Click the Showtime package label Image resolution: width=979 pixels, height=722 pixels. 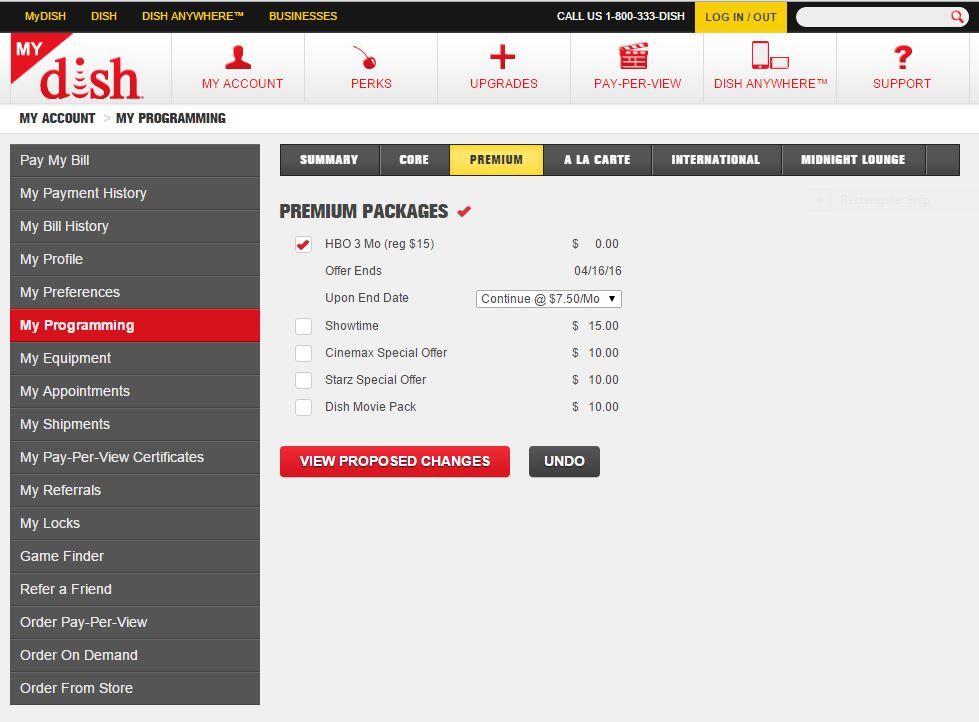pyautogui.click(x=352, y=326)
